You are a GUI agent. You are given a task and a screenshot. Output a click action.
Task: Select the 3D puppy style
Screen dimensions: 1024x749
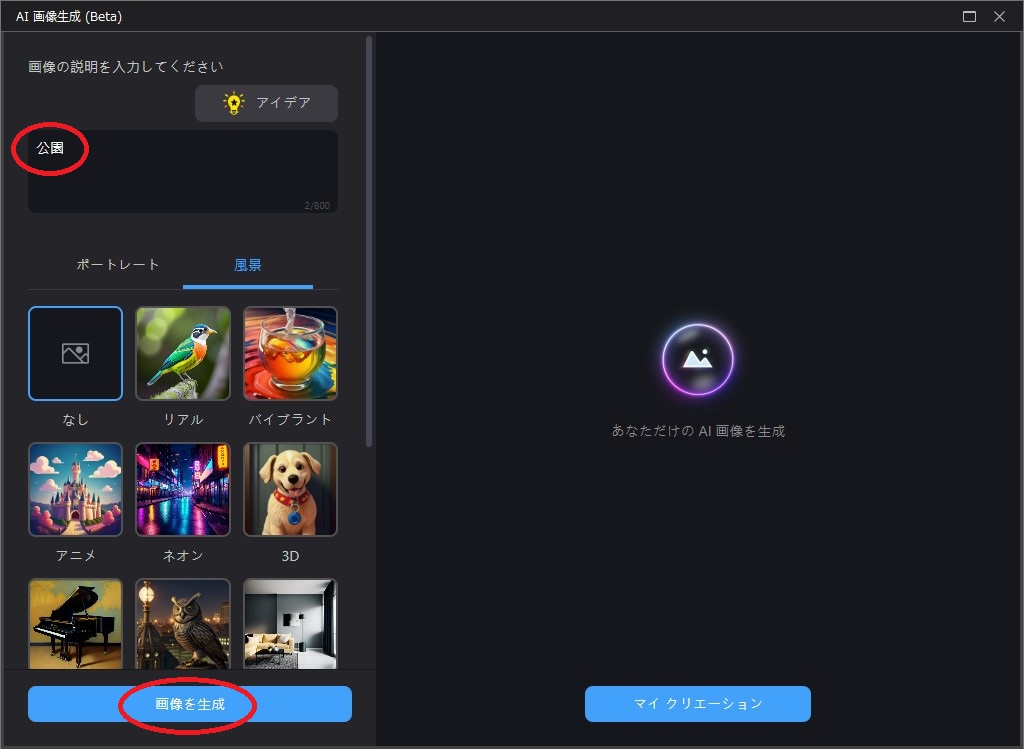click(x=290, y=489)
